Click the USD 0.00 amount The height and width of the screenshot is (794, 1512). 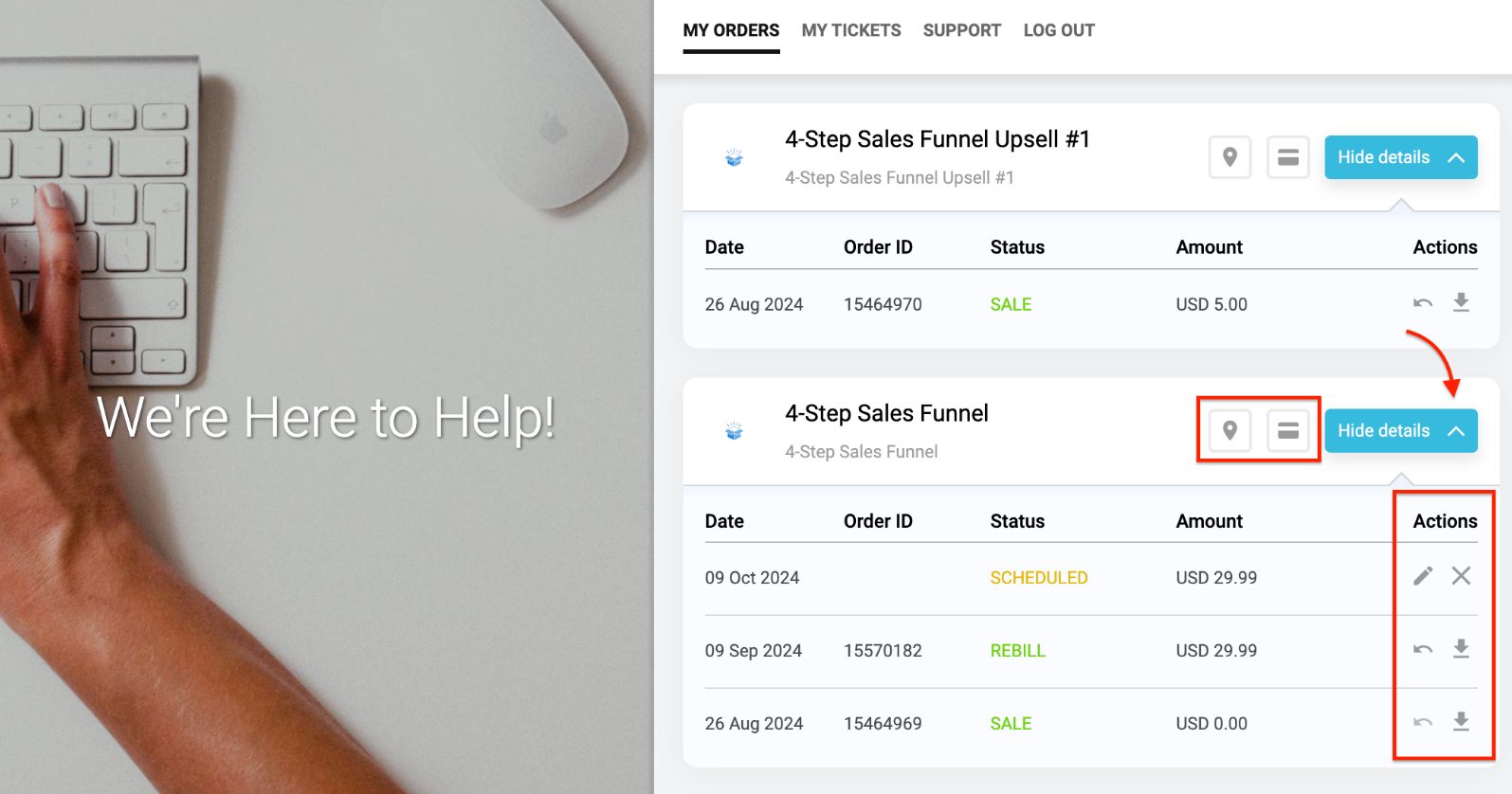point(1211,724)
